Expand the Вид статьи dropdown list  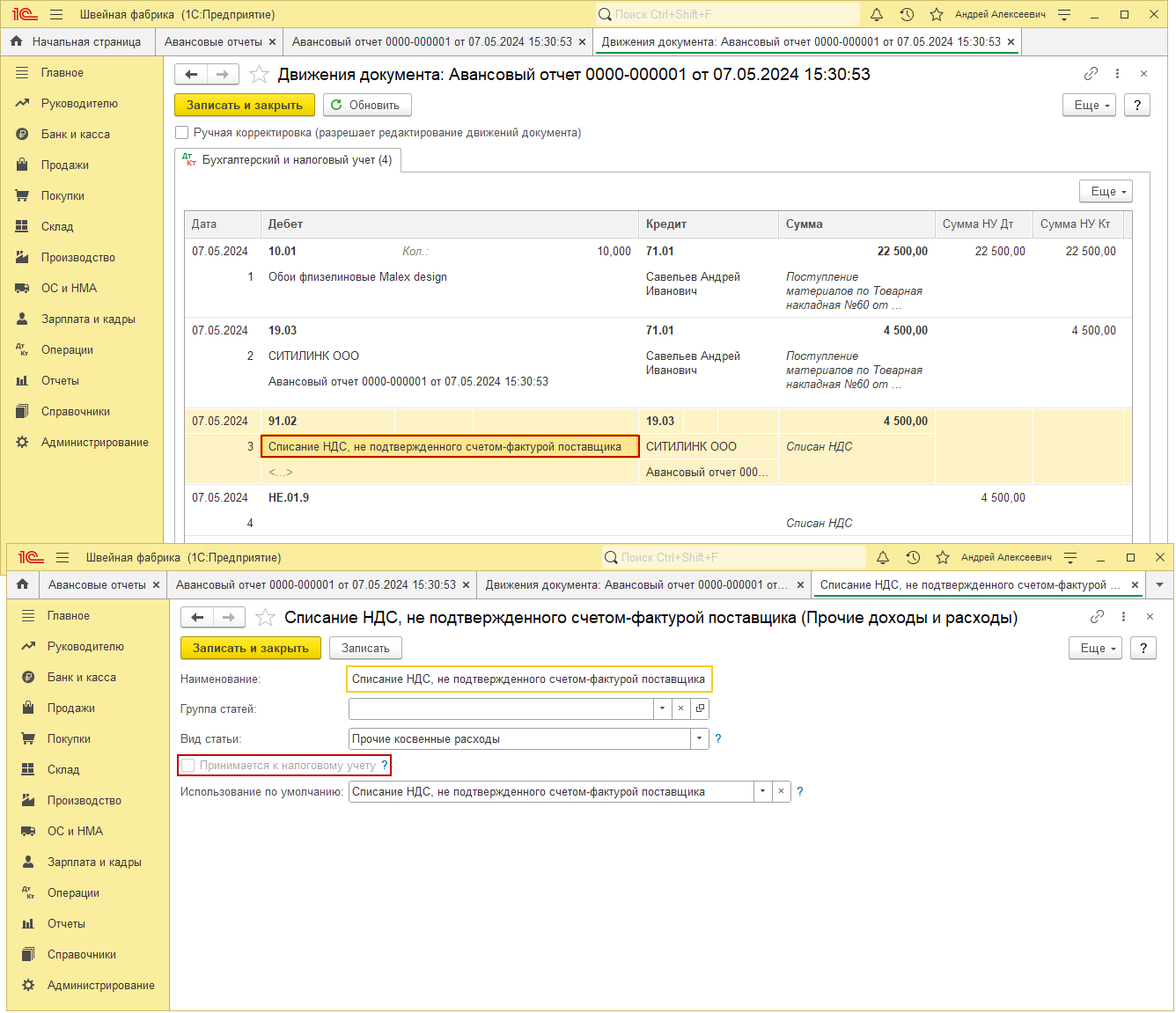click(x=700, y=738)
